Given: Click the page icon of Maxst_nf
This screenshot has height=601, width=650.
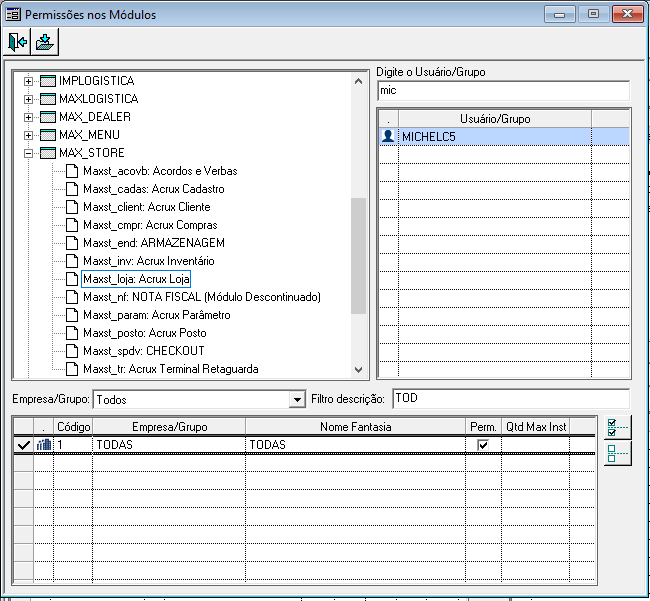Looking at the screenshot, I should (x=72, y=297).
